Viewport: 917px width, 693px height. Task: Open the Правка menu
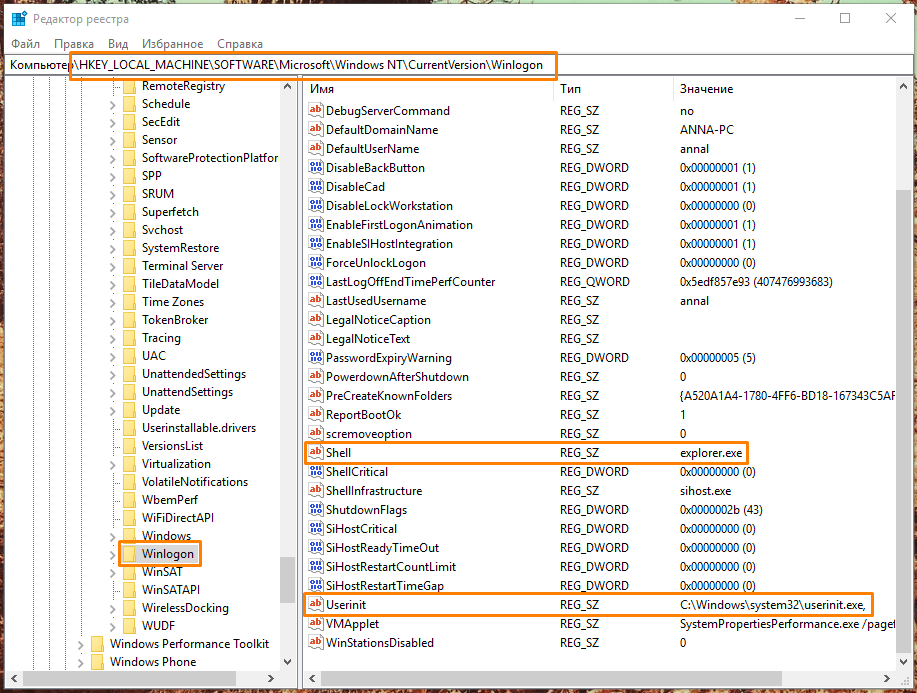74,44
